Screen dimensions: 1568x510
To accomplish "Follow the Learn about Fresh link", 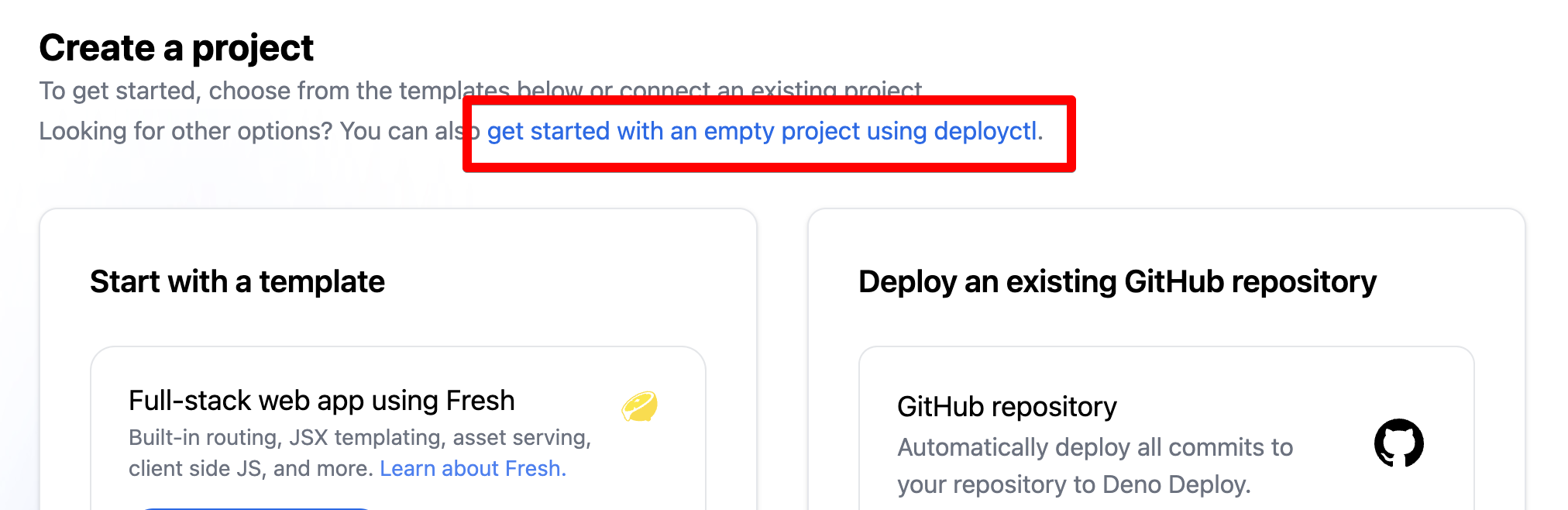I will pyautogui.click(x=473, y=469).
